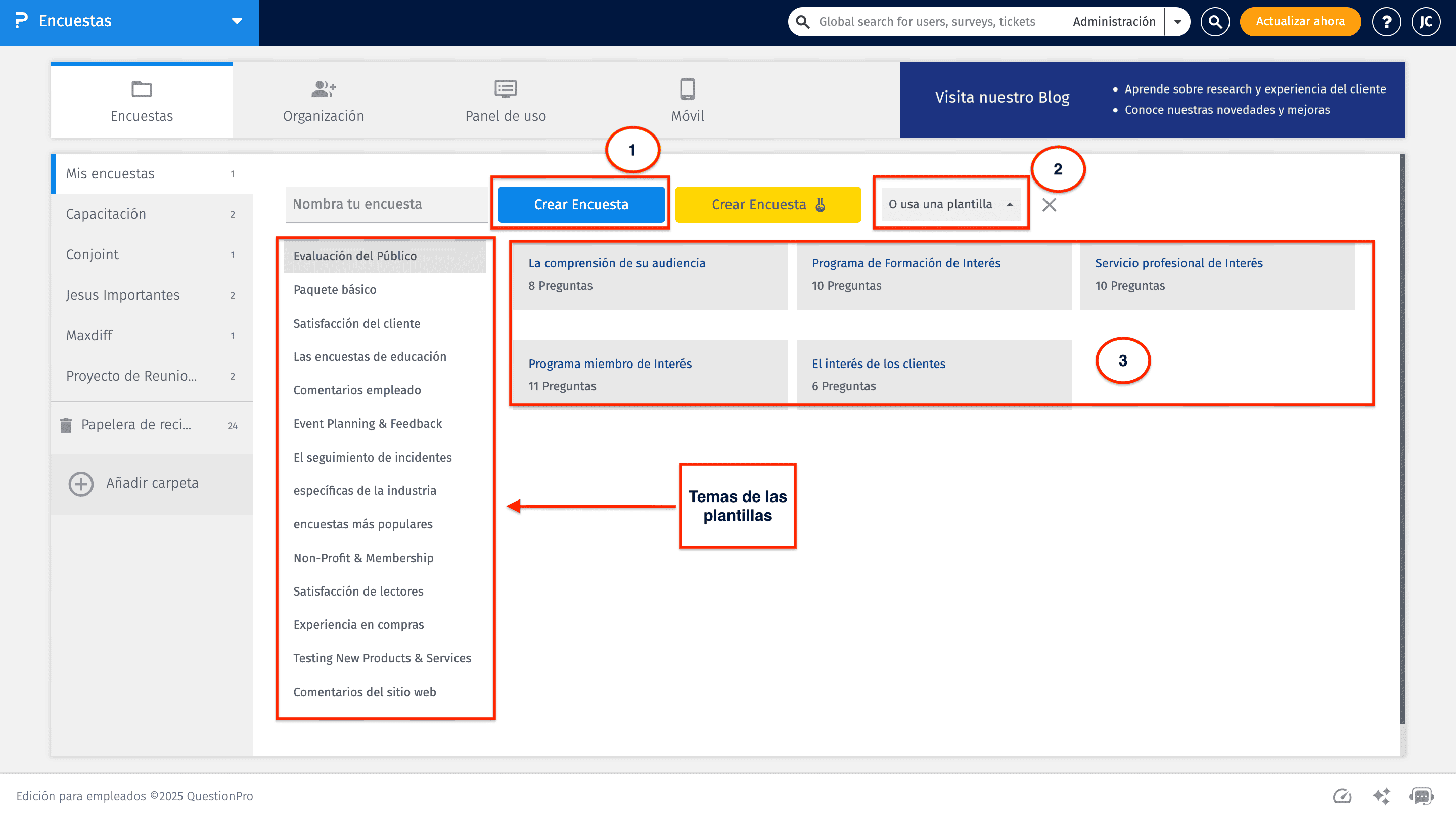Open the chat bubble icon in footer
The height and width of the screenshot is (818, 1456).
click(1421, 796)
